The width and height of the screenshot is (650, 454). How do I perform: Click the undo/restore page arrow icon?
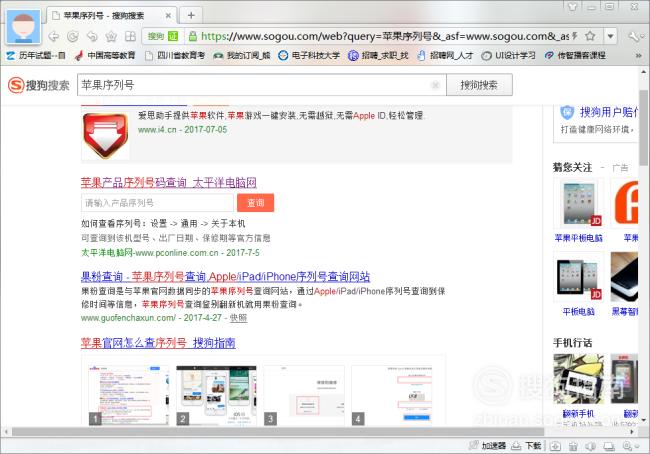pos(92,36)
